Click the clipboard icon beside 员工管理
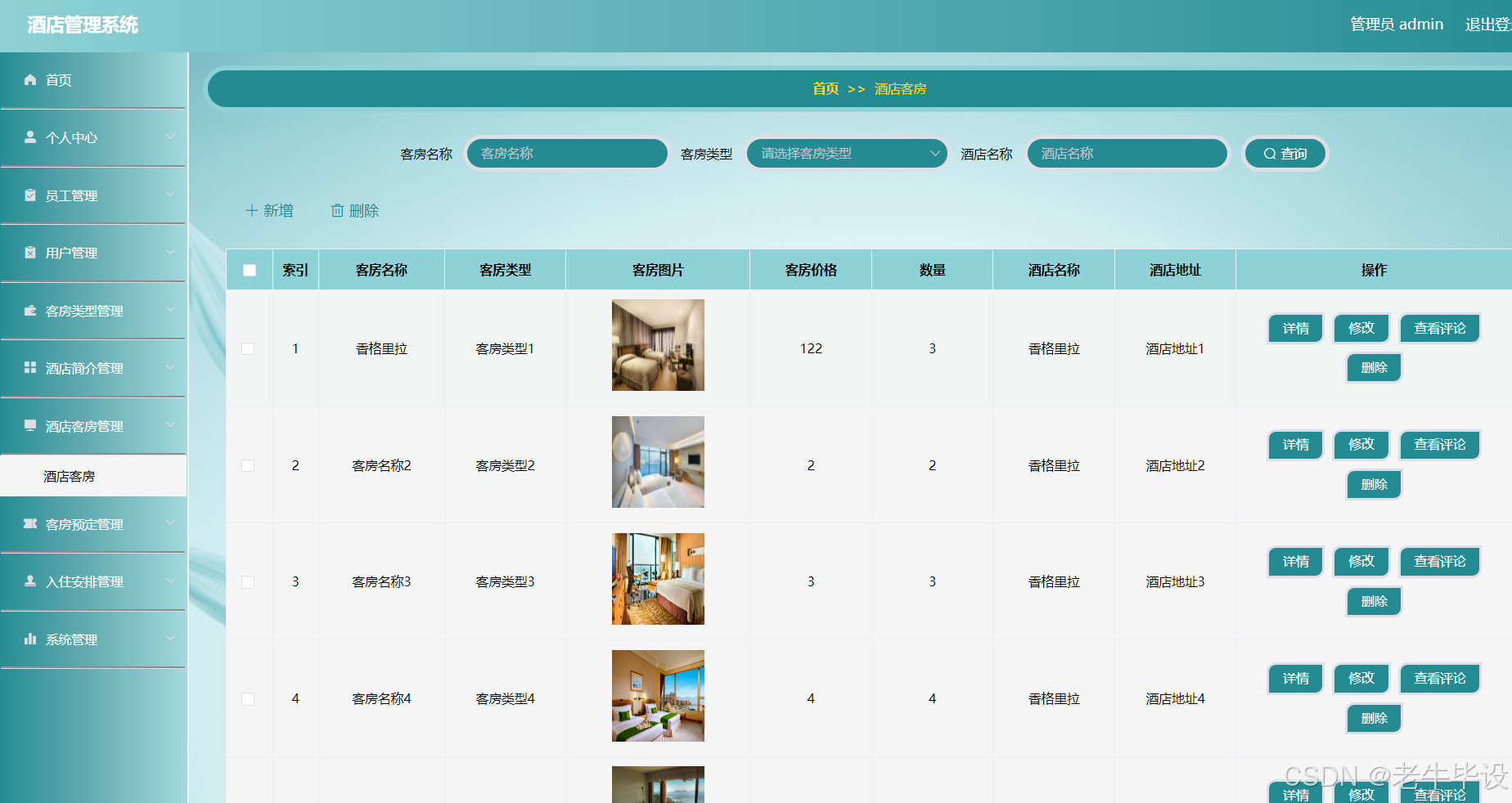1512x803 pixels. point(30,195)
